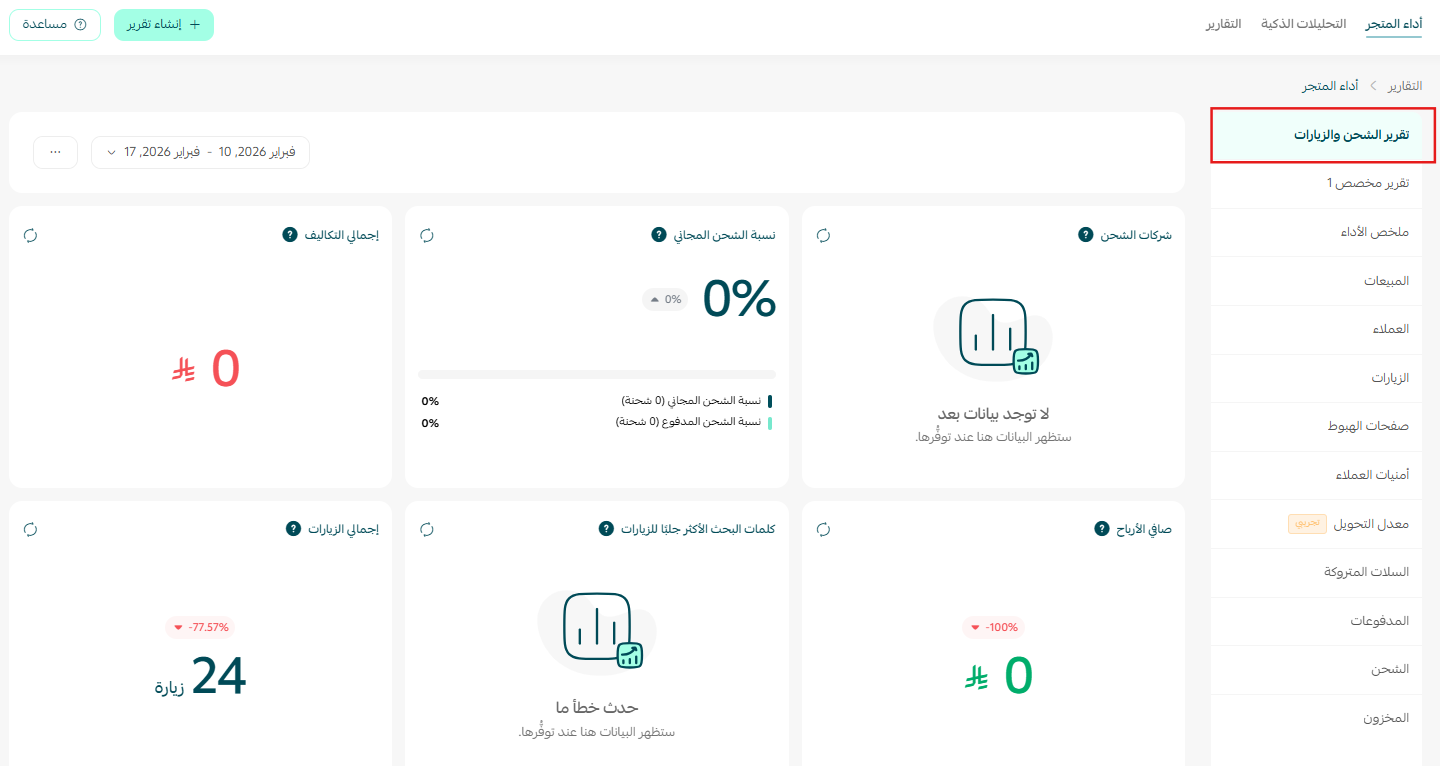Open the date range picker dropdown
This screenshot has height=766, width=1440.
(x=200, y=152)
